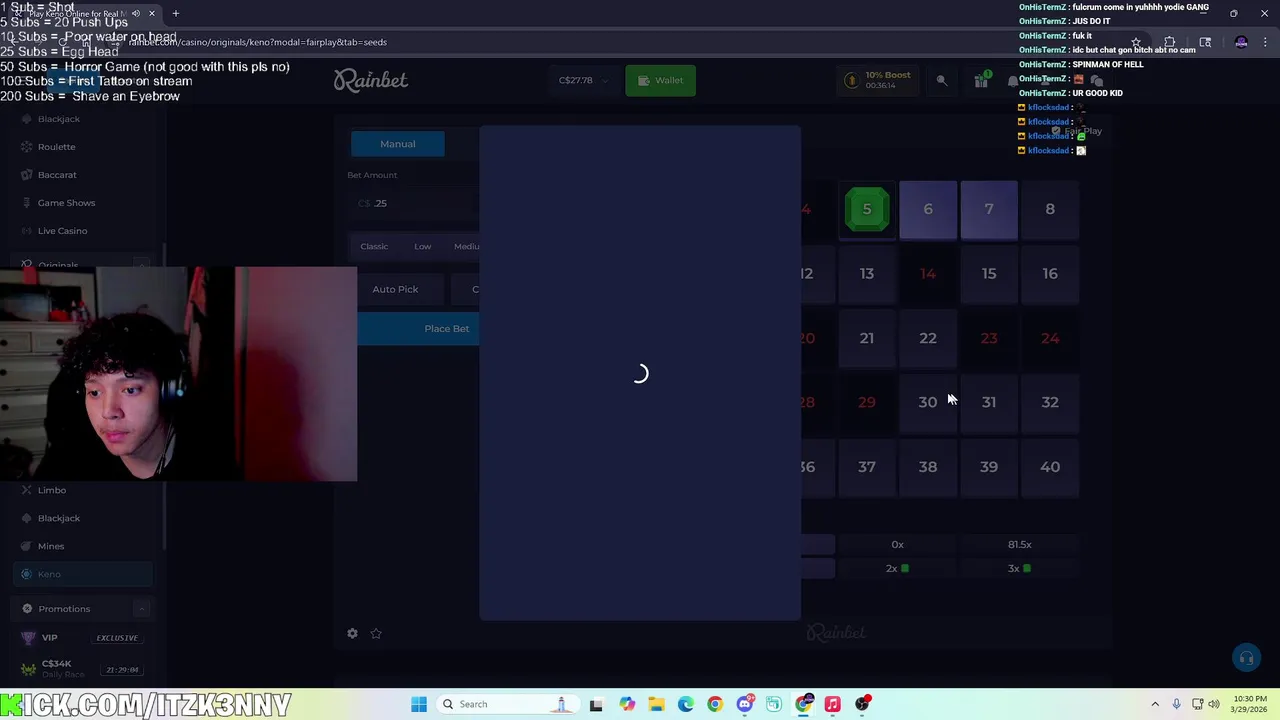The width and height of the screenshot is (1280, 720).
Task: Select Keno number 31
Action: tap(989, 402)
